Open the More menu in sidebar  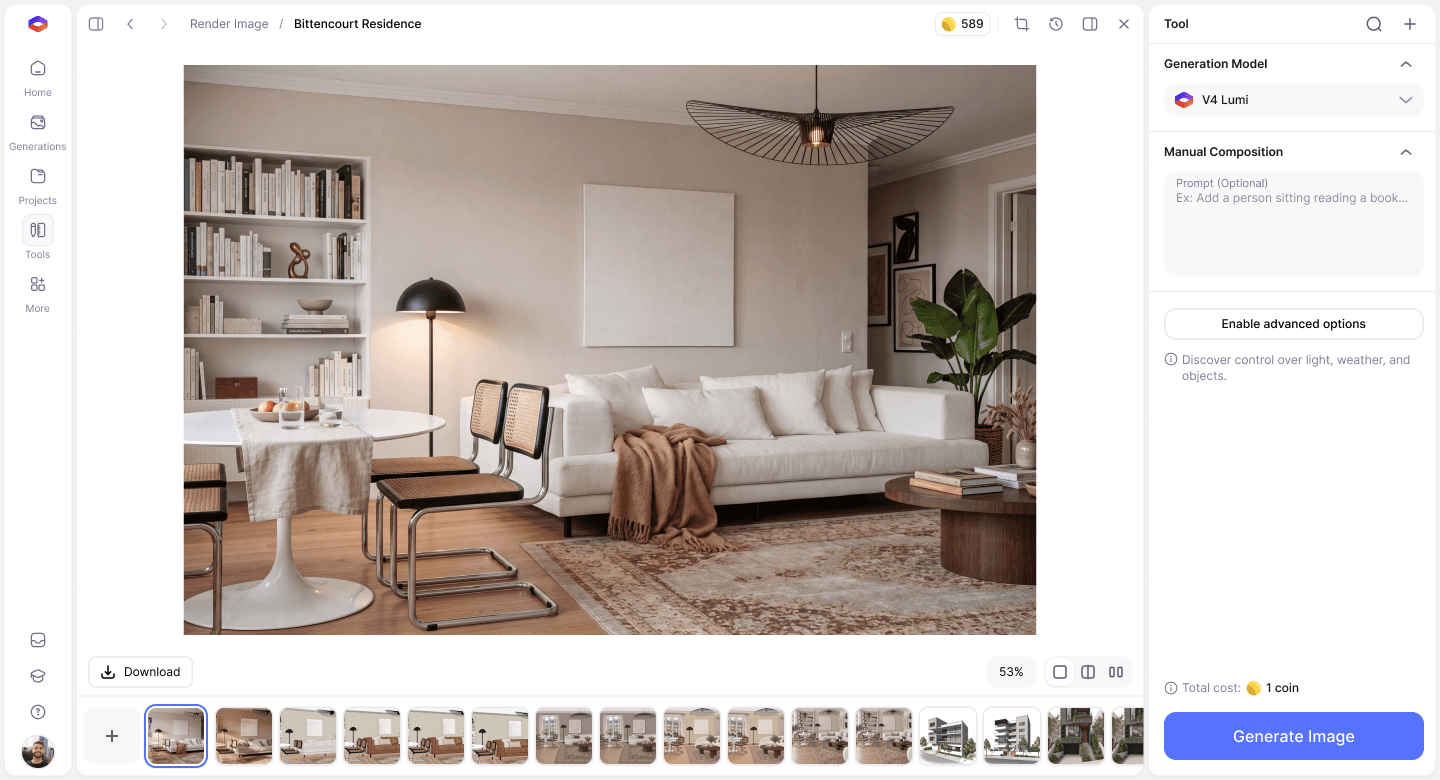pos(37,294)
